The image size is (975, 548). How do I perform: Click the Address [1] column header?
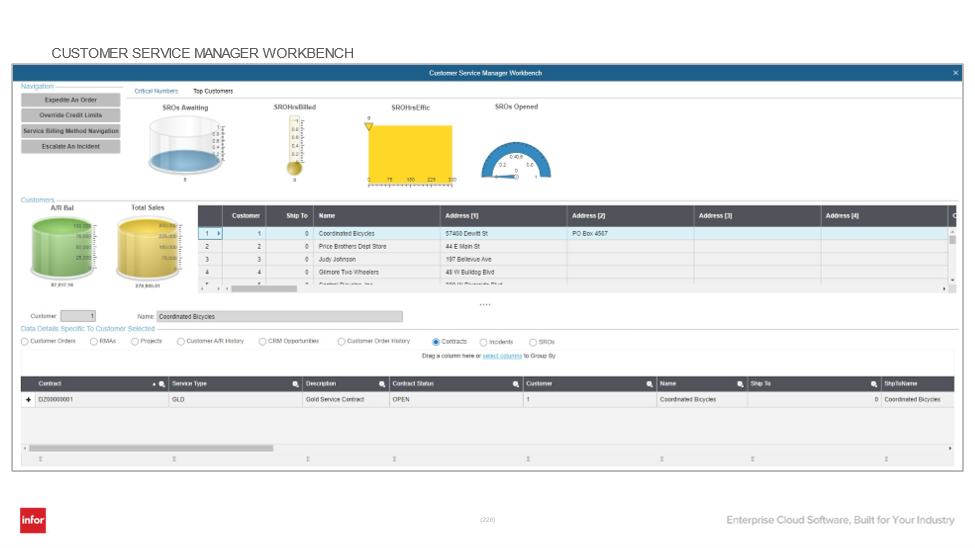tap(503, 216)
